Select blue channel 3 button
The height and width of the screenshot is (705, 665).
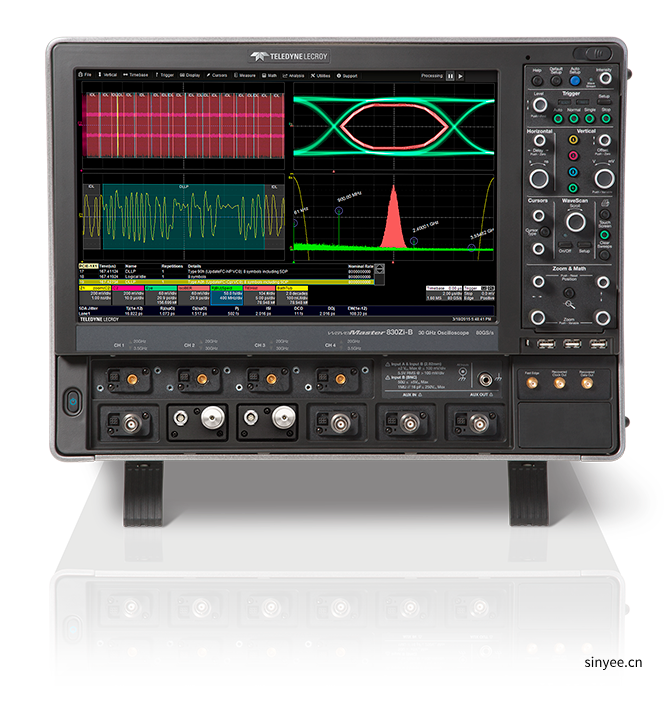pyautogui.click(x=573, y=171)
